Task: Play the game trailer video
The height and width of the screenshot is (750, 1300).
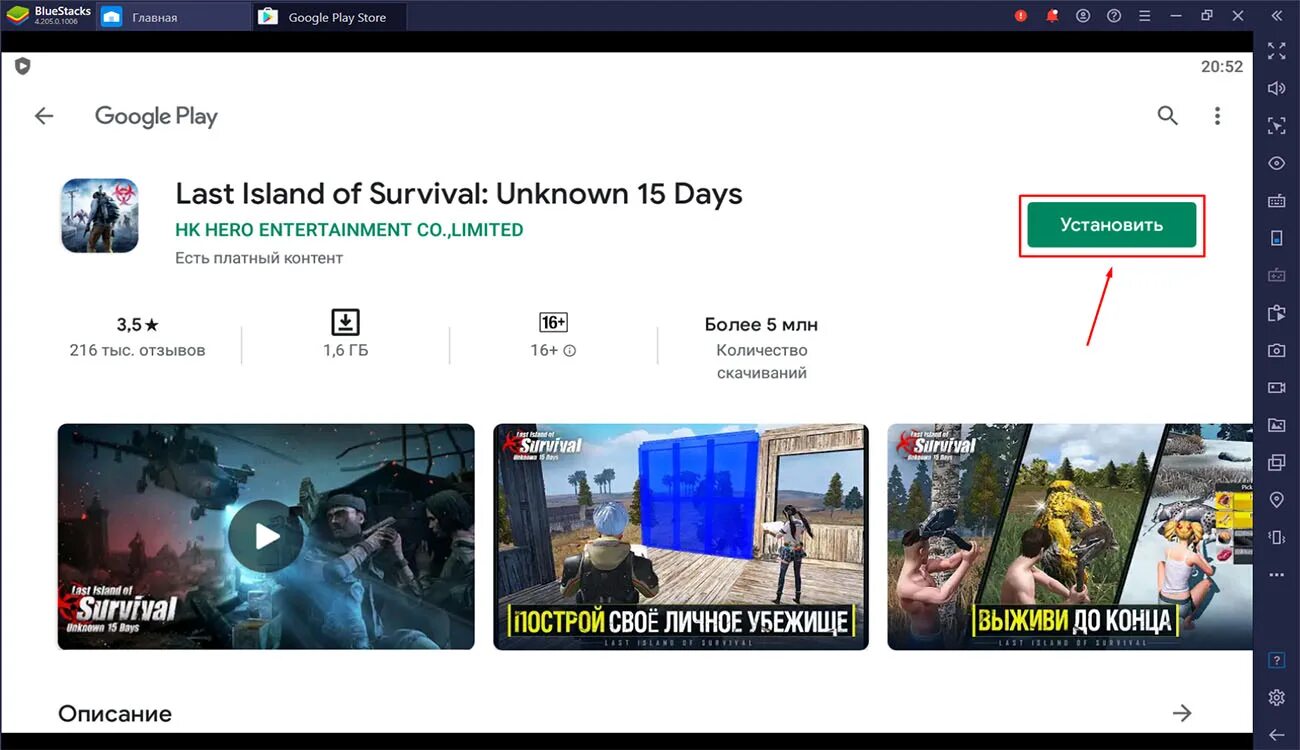Action: (266, 537)
